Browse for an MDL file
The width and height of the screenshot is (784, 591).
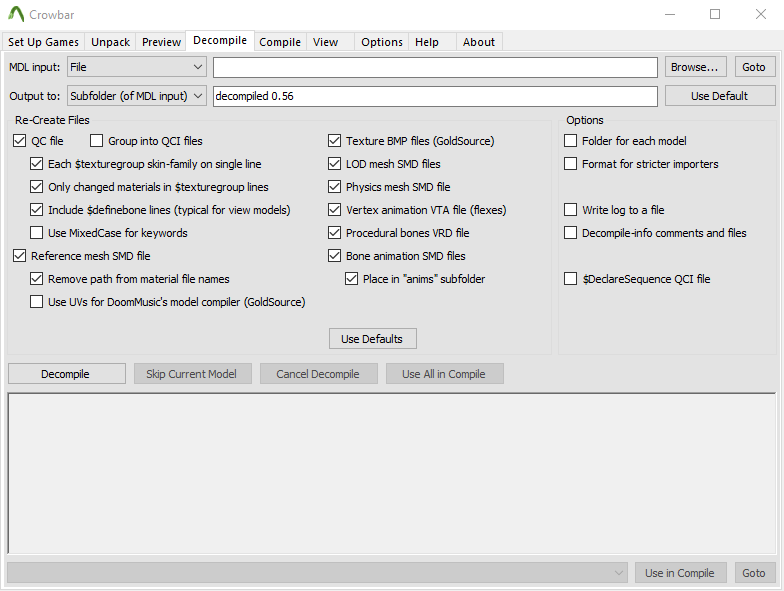694,67
